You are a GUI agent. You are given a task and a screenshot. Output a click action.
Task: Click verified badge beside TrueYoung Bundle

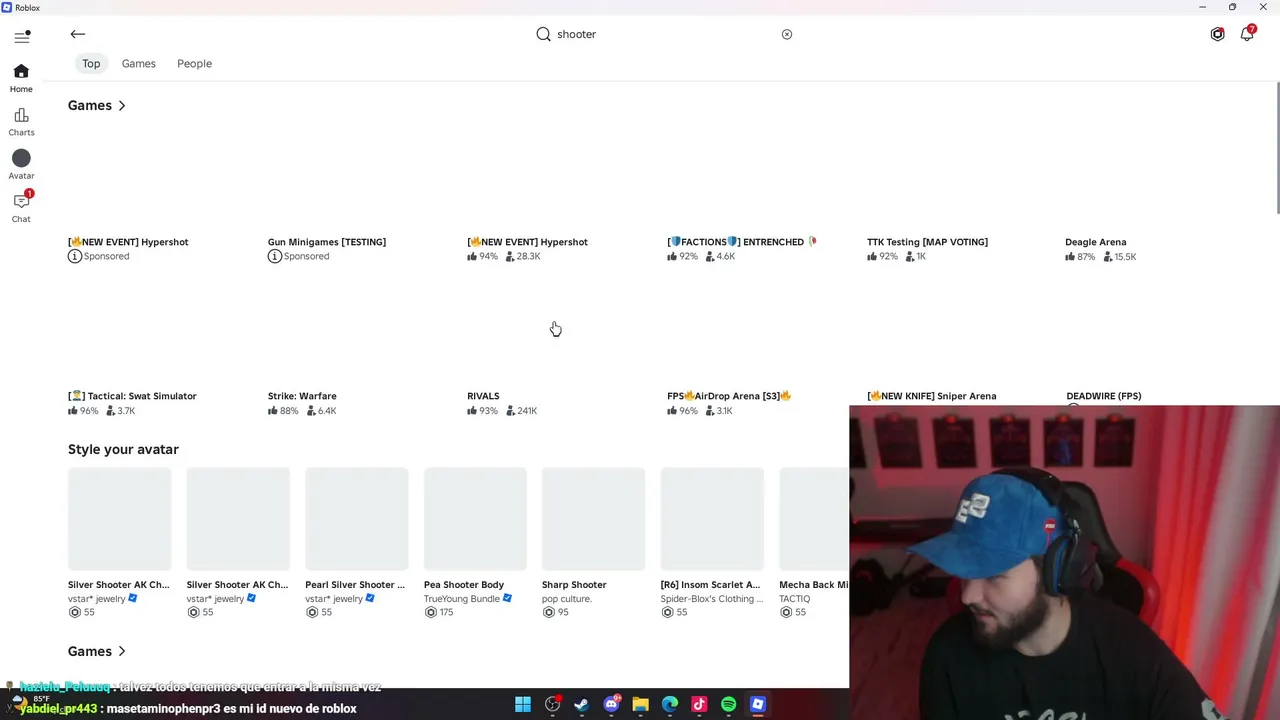(507, 598)
